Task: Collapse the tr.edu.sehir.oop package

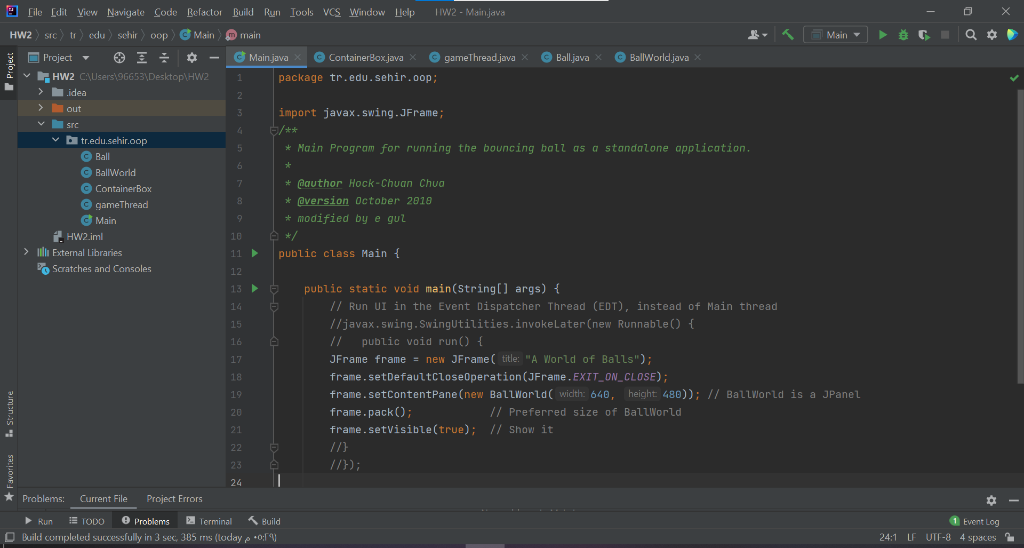Action: (56, 140)
